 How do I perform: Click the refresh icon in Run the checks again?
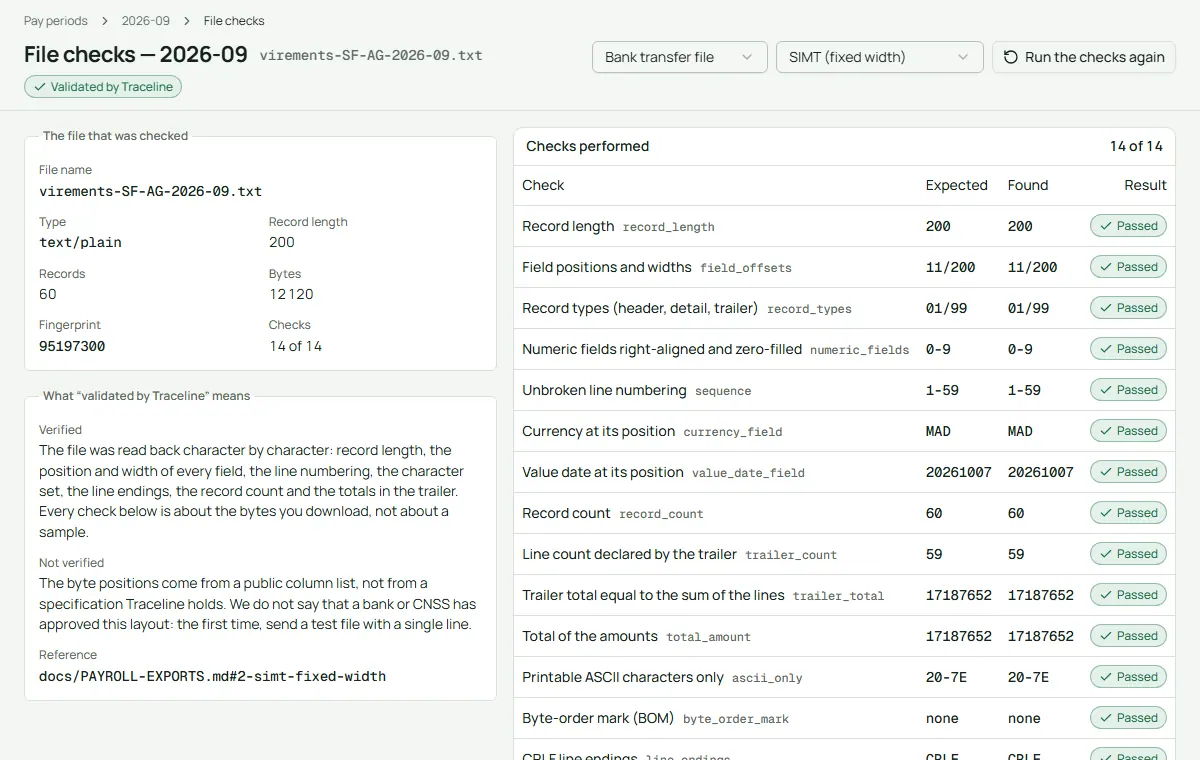click(x=1011, y=57)
